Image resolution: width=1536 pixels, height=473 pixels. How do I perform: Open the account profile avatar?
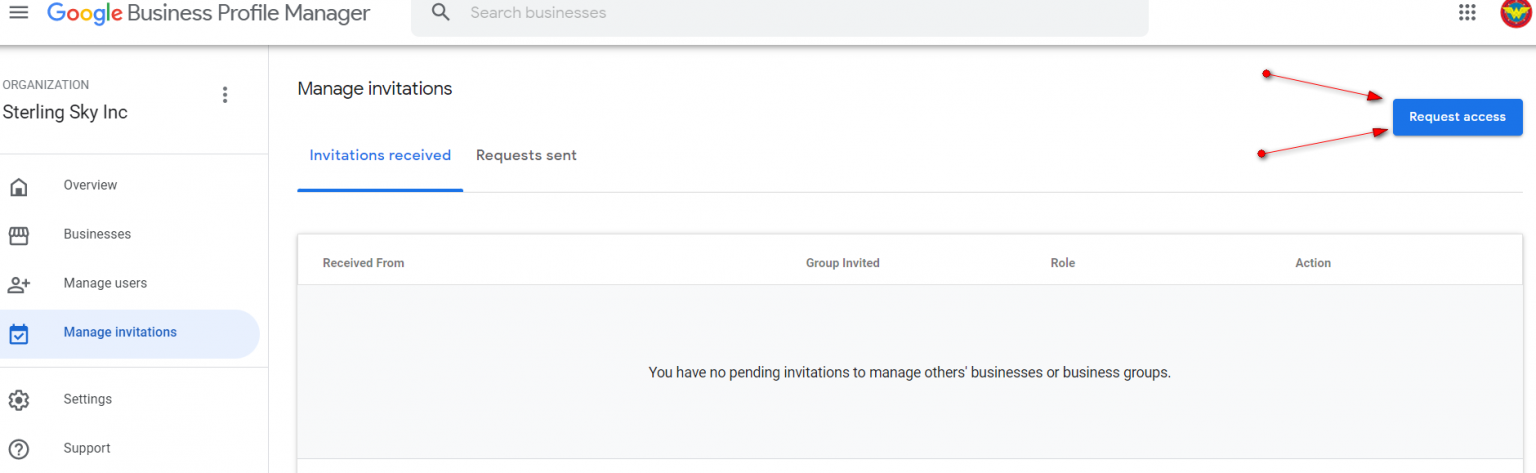[x=1517, y=12]
